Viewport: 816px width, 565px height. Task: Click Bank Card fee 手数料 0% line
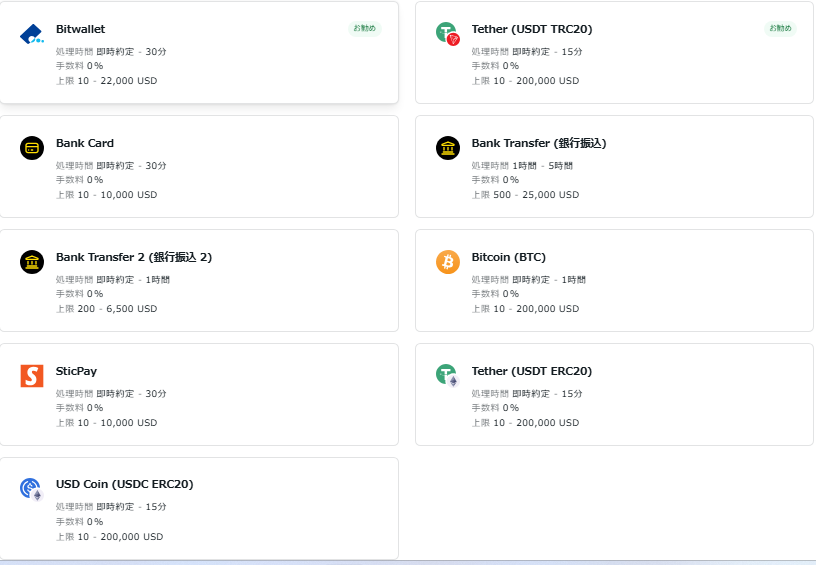coord(80,179)
